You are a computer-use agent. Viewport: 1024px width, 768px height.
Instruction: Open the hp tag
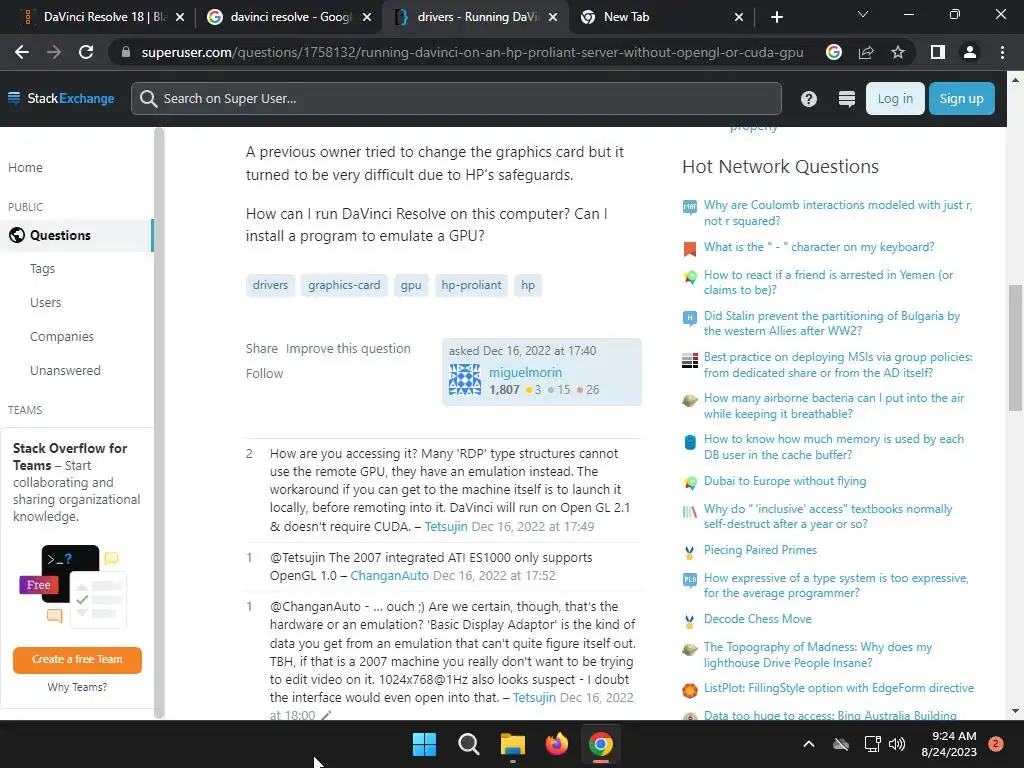[x=528, y=285]
